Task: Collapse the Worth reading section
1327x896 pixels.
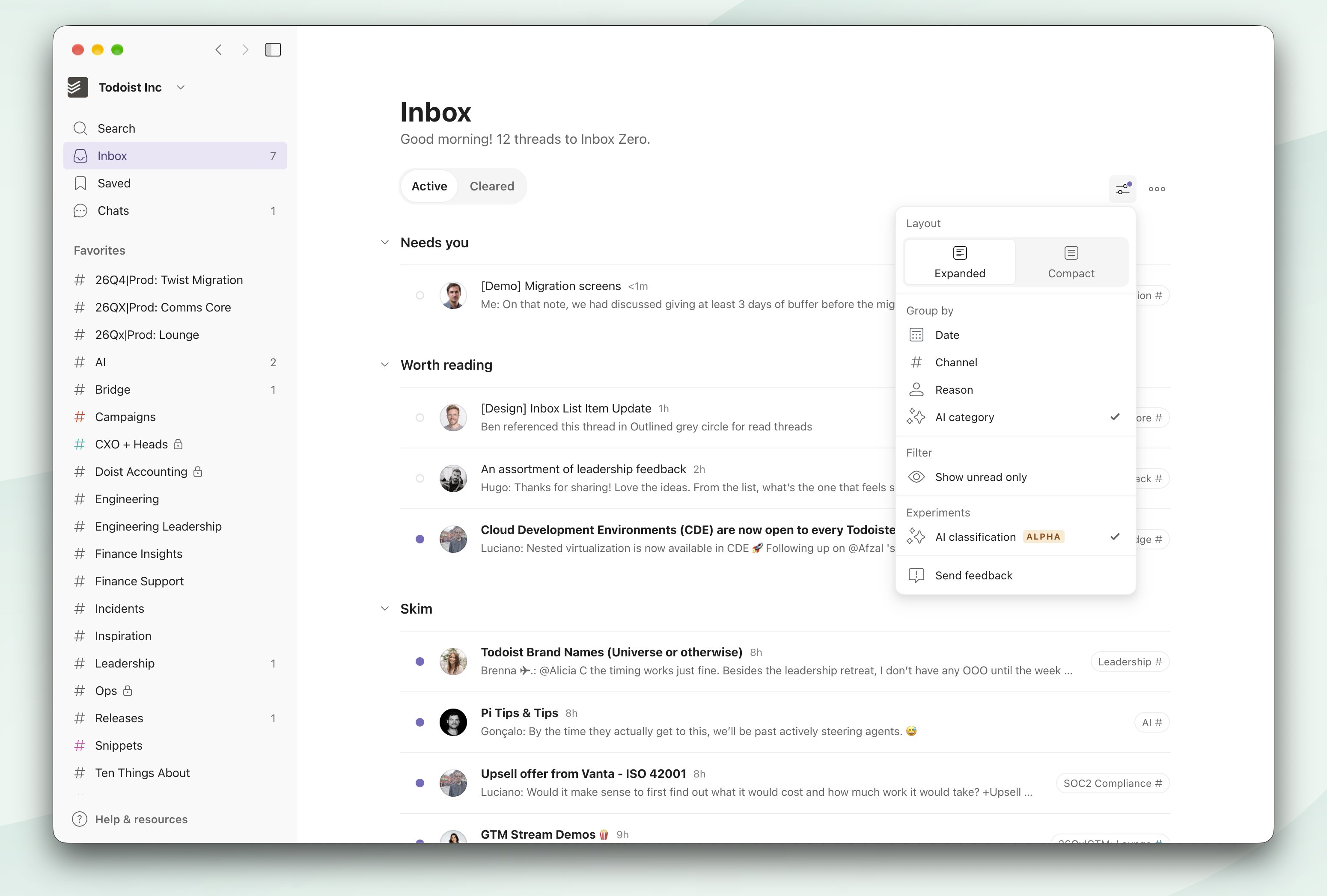Action: coord(385,365)
